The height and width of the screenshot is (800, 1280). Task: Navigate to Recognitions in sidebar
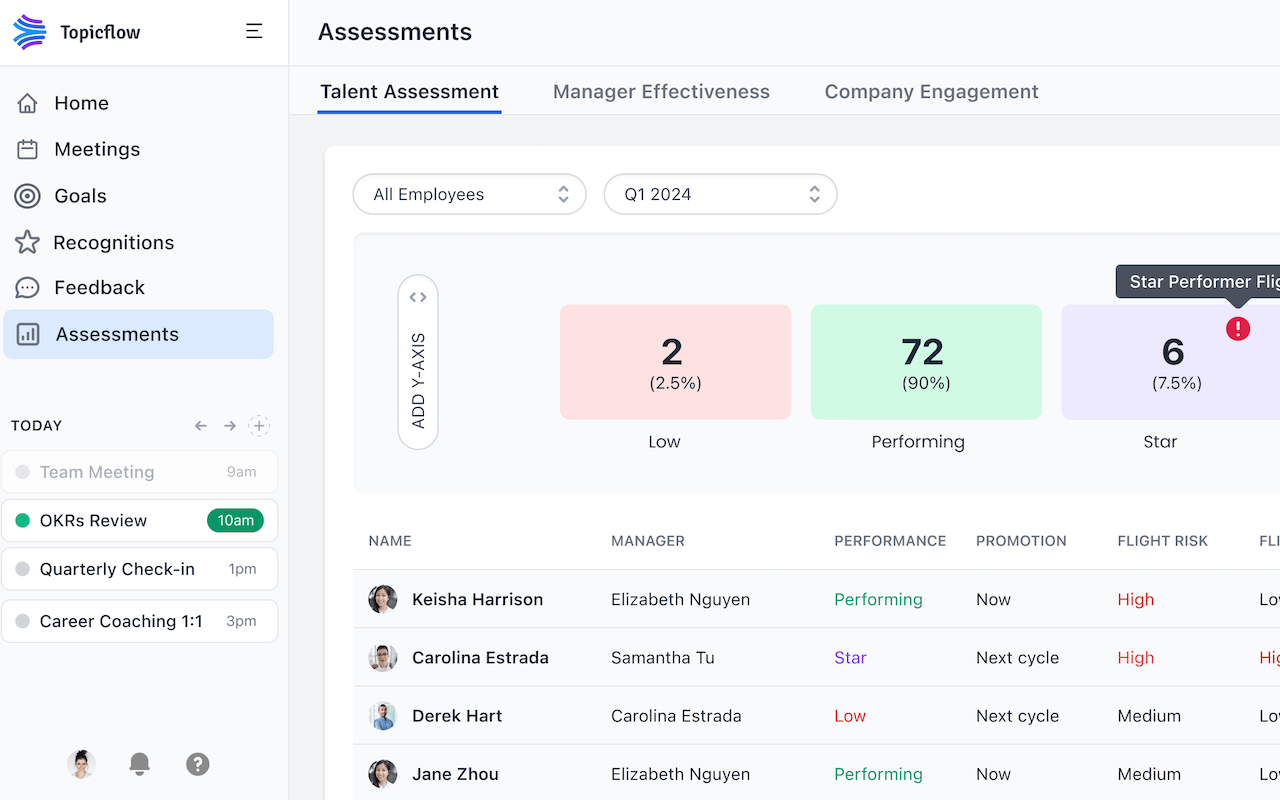click(x=113, y=242)
